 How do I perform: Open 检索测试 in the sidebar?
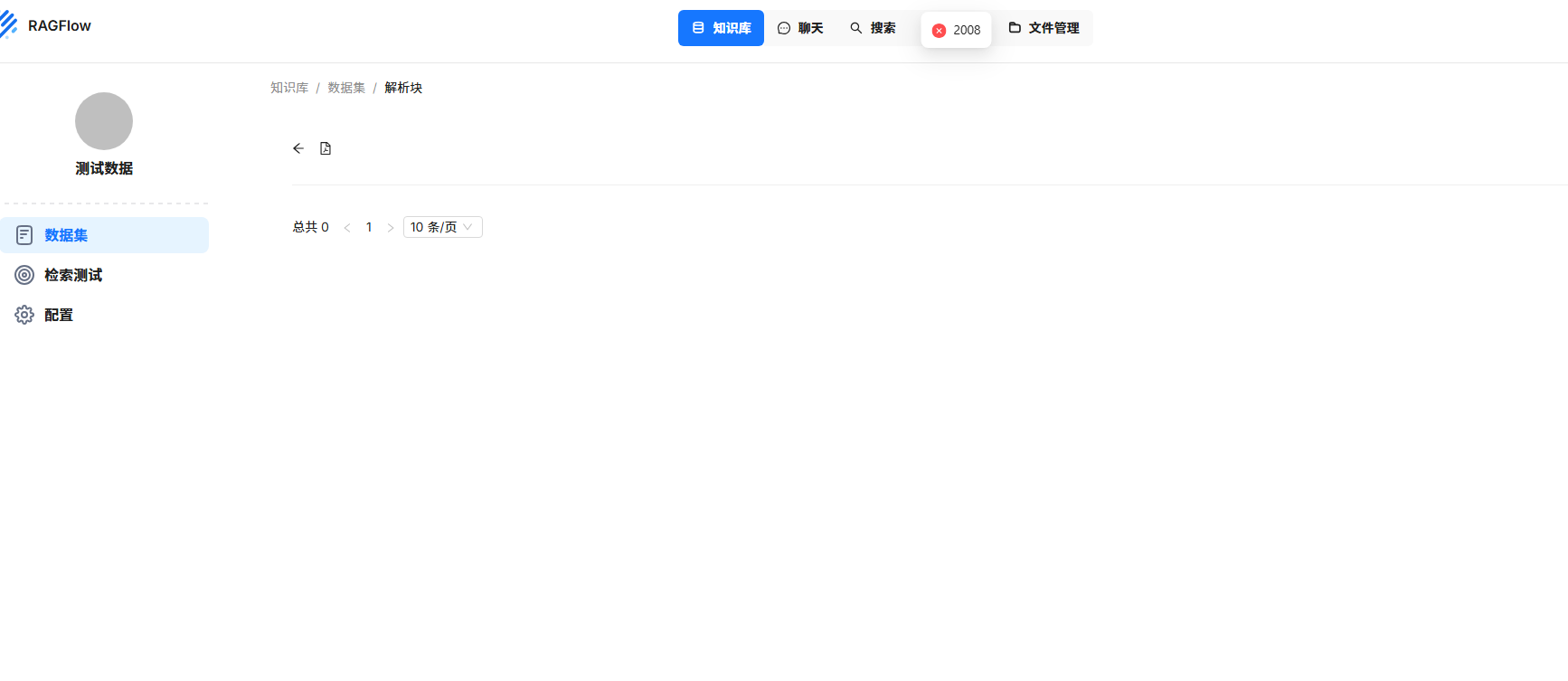coord(105,275)
